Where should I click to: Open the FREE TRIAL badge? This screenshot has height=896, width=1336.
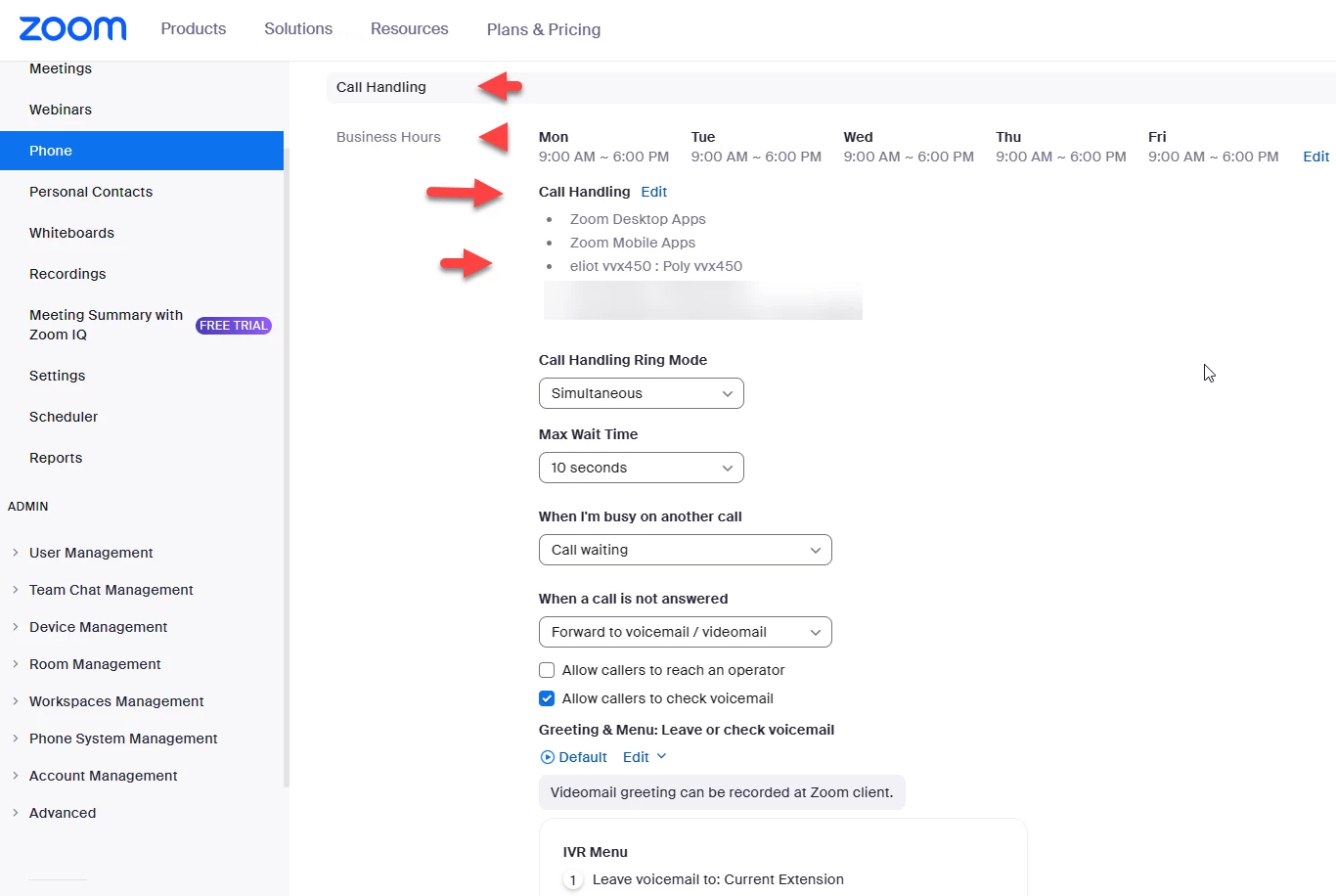pyautogui.click(x=234, y=326)
